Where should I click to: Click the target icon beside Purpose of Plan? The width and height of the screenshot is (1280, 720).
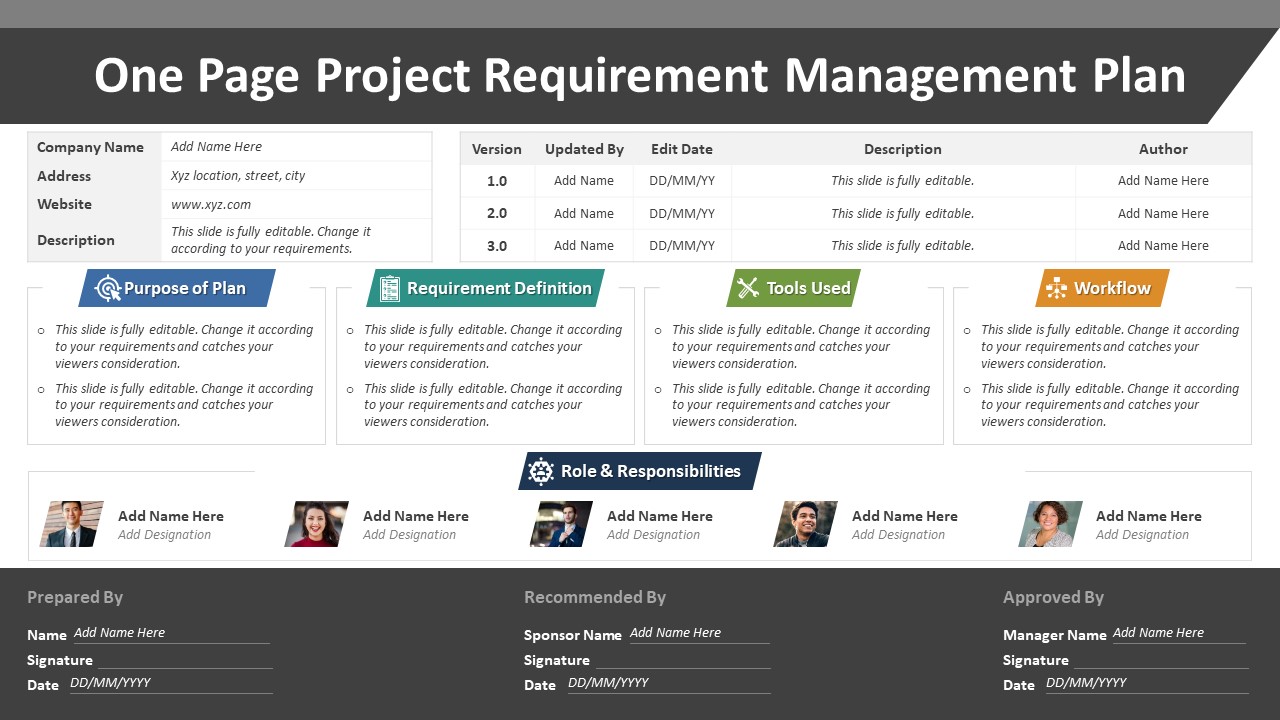coord(107,289)
